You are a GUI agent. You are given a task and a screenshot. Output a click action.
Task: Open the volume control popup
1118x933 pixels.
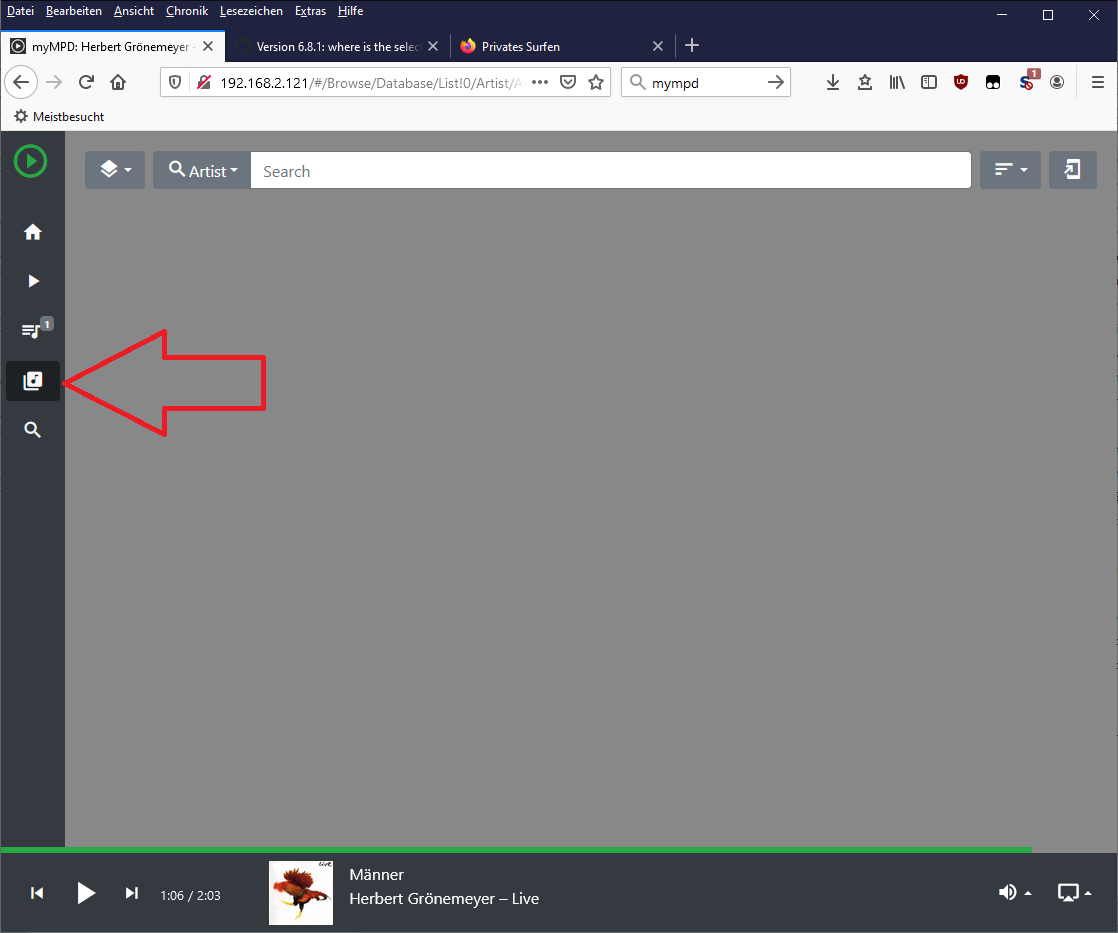click(1014, 892)
